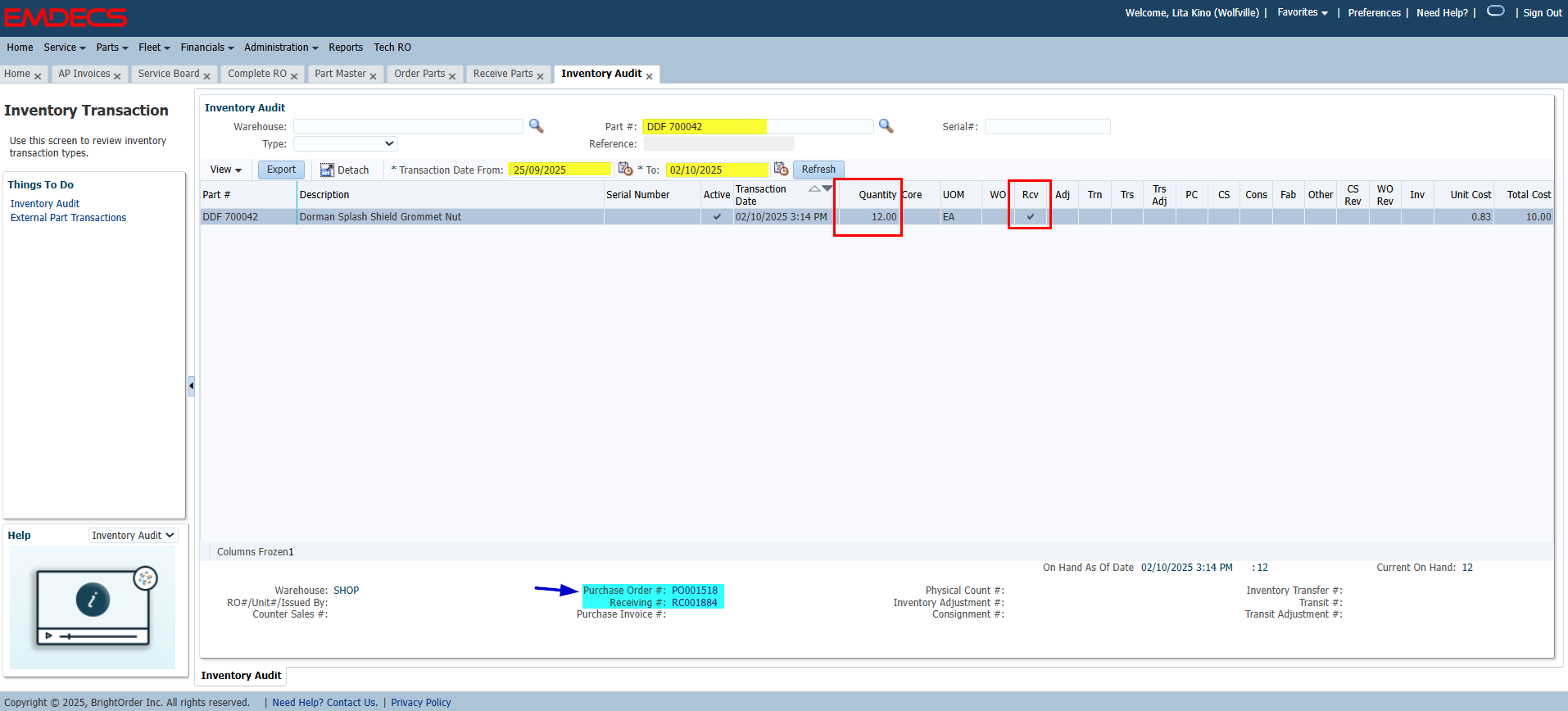Expand the View menu dropdown
This screenshot has width=1568, height=711.
[x=226, y=170]
